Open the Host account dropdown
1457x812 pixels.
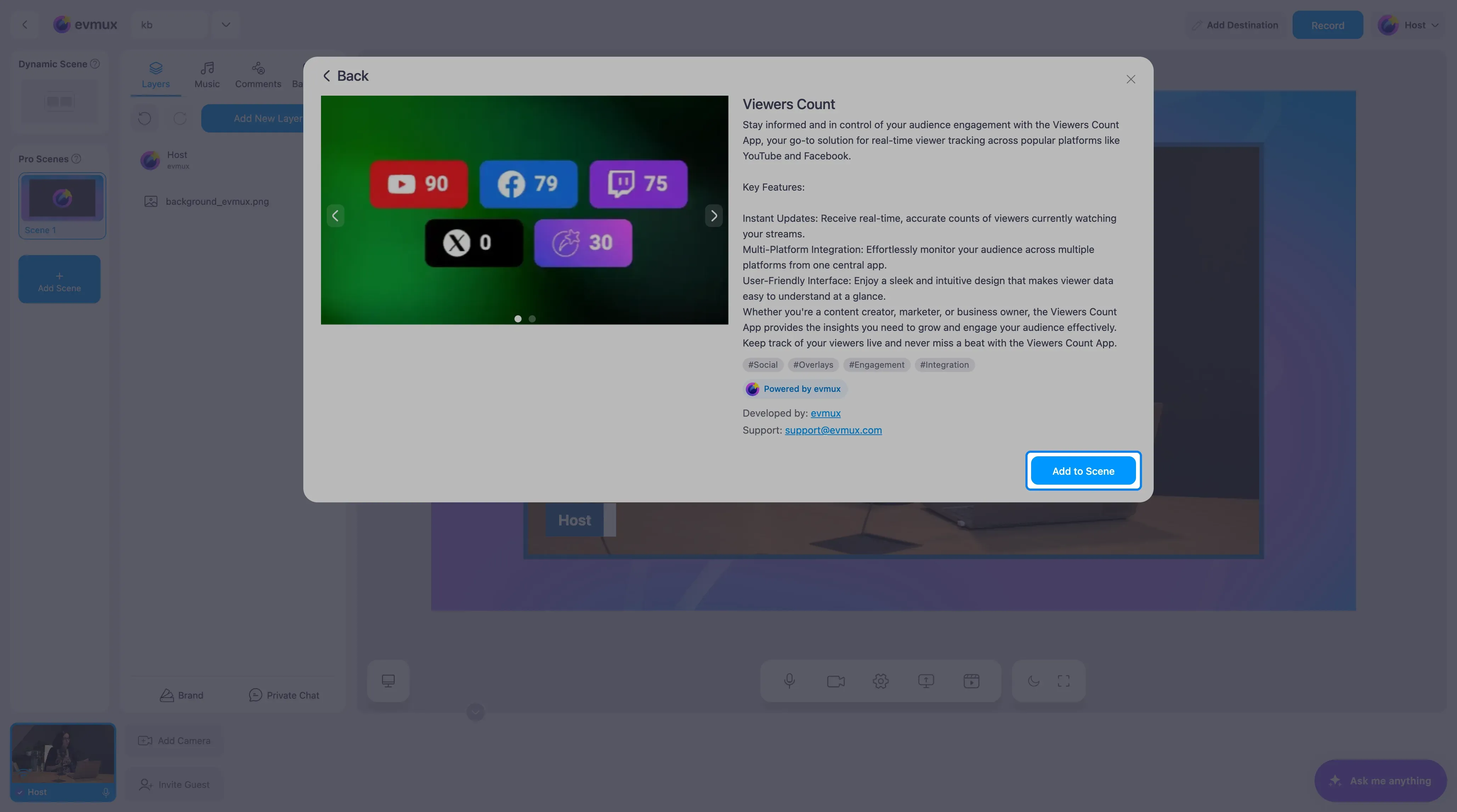1409,25
